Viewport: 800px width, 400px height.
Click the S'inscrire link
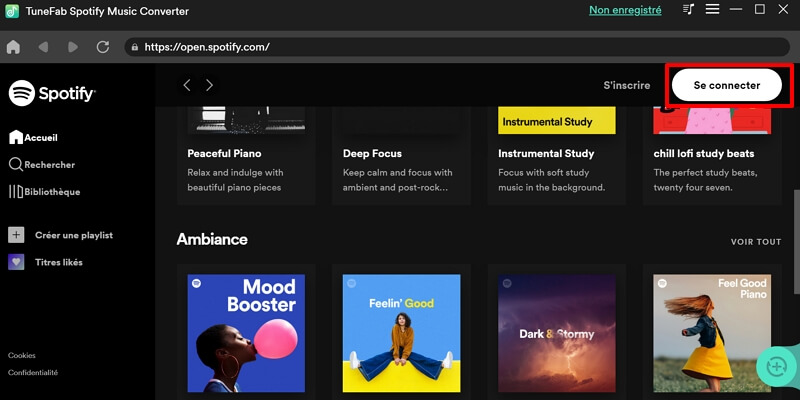627,85
